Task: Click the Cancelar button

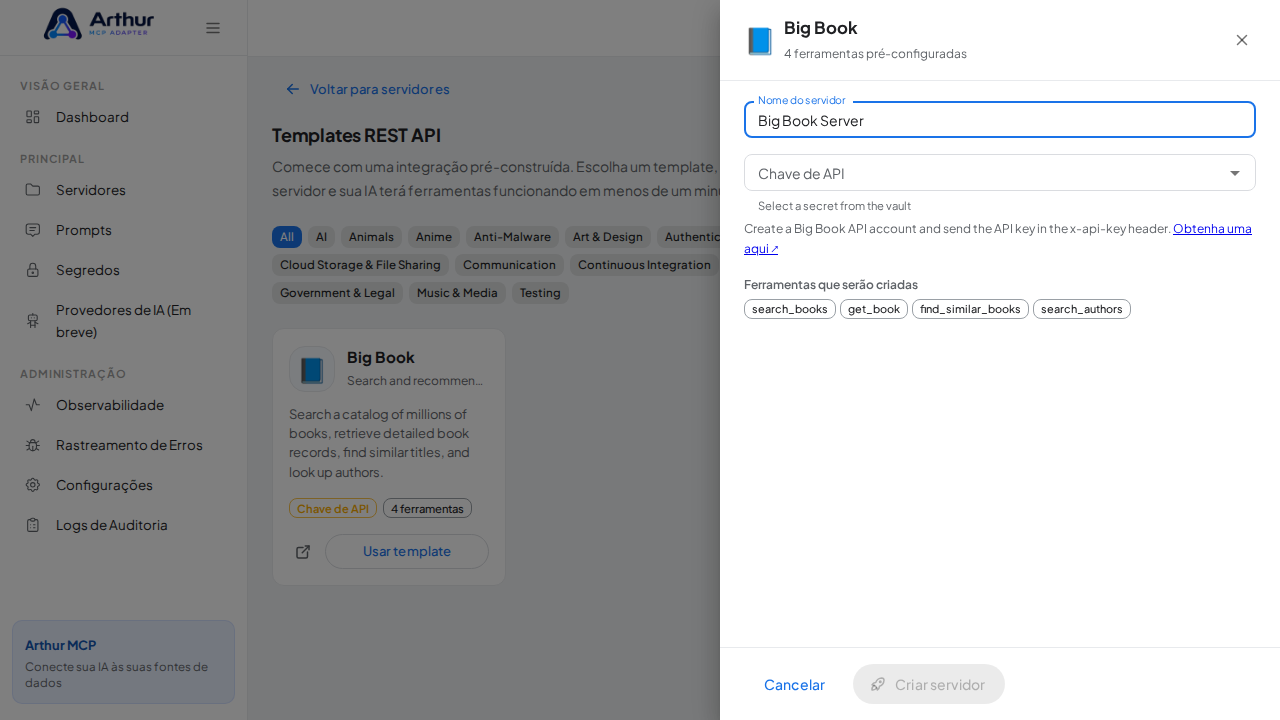Action: click(794, 684)
